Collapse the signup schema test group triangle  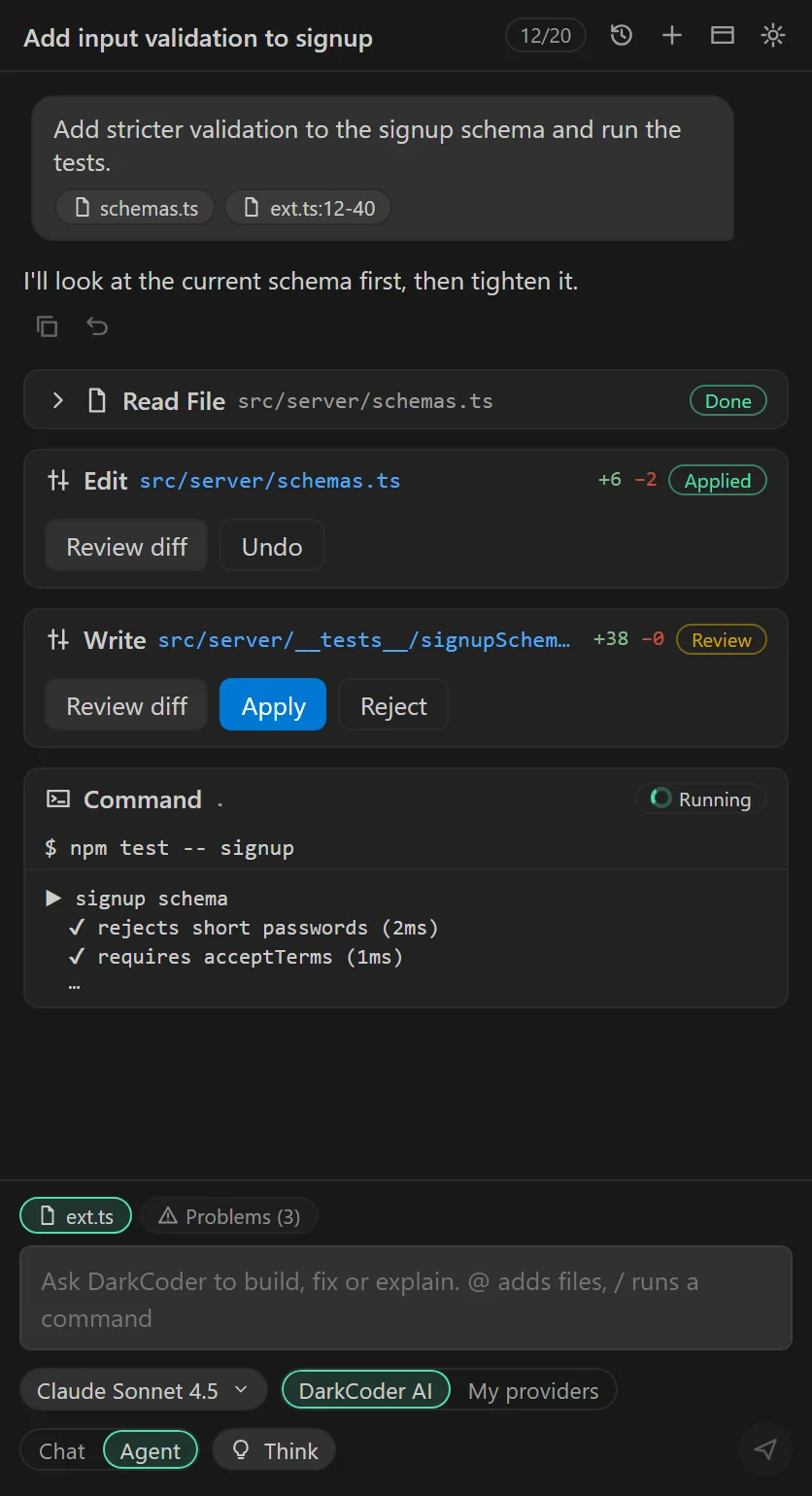[x=54, y=898]
